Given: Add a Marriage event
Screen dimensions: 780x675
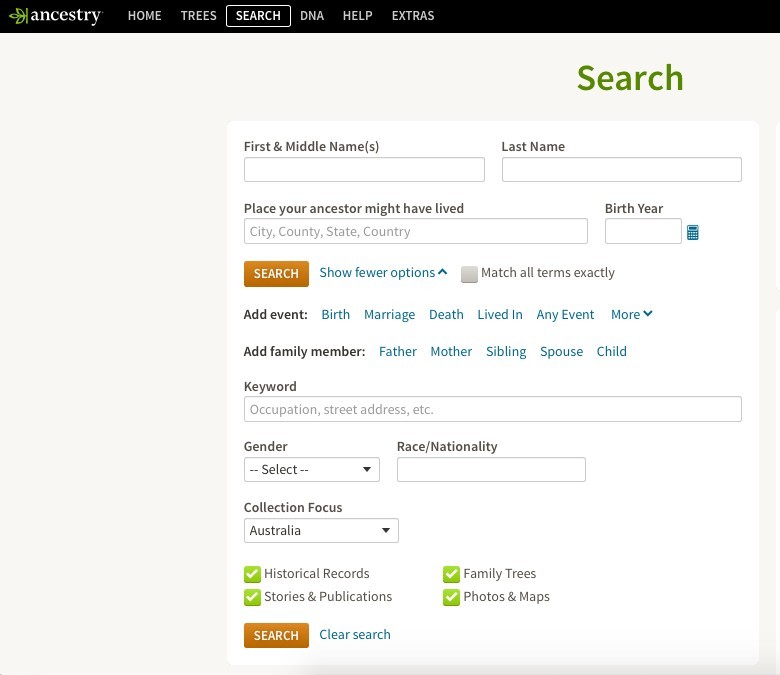Looking at the screenshot, I should click(x=390, y=315).
